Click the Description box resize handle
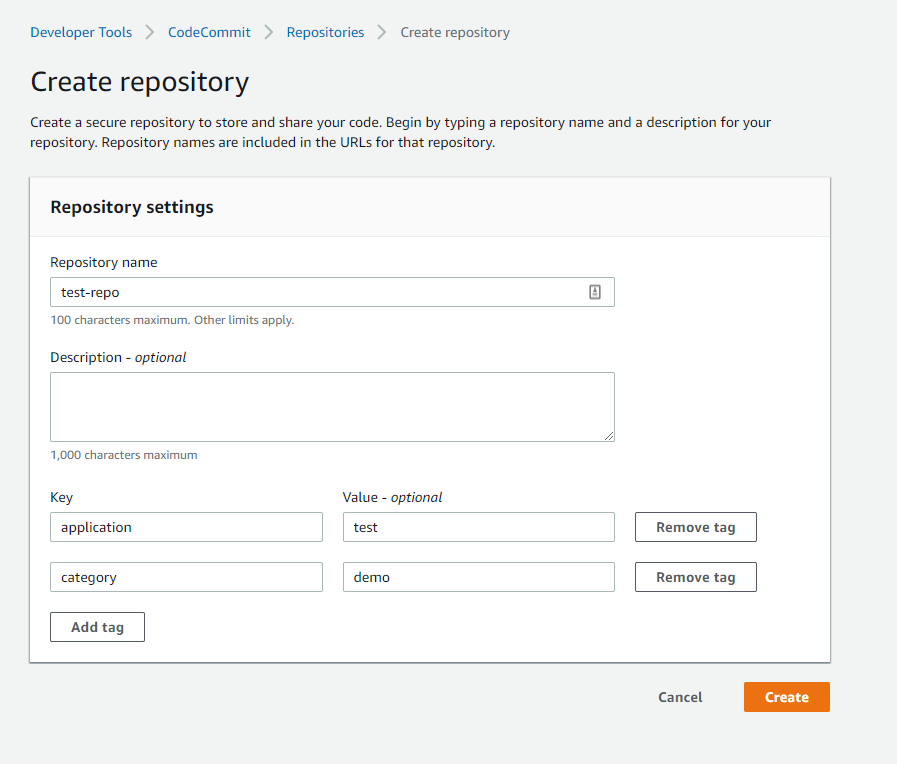The width and height of the screenshot is (897, 764). pos(608,435)
